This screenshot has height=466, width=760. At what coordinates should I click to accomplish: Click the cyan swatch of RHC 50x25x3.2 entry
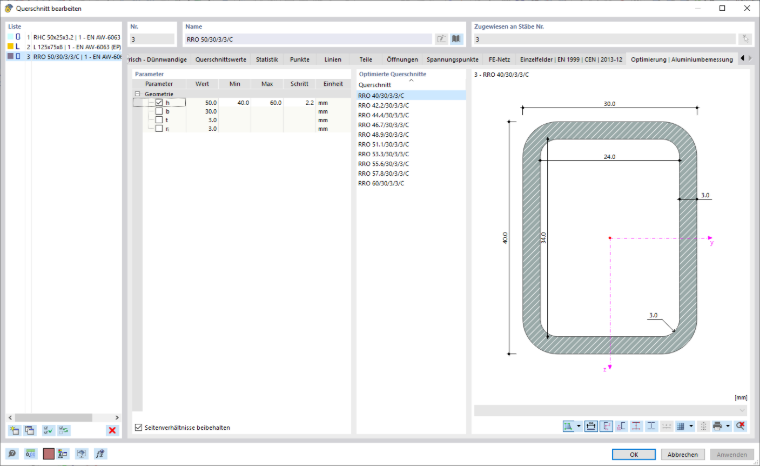point(10,37)
